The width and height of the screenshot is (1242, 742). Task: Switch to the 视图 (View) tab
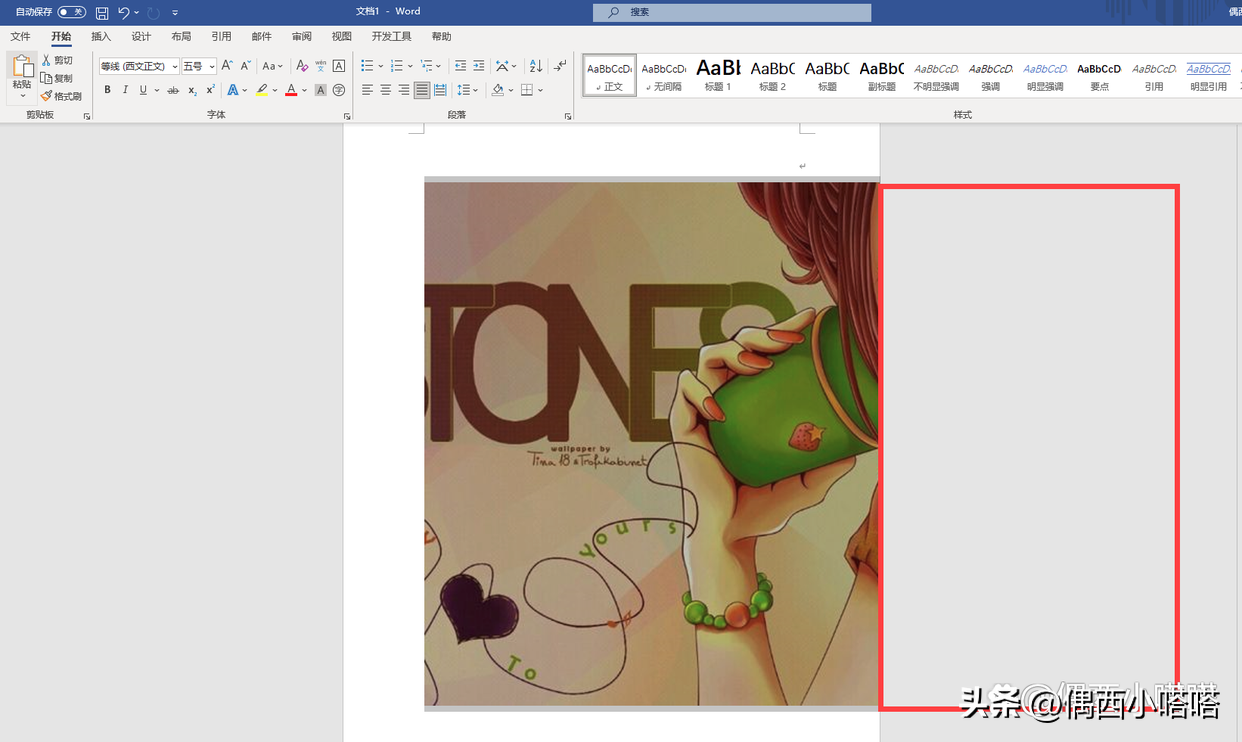[341, 36]
